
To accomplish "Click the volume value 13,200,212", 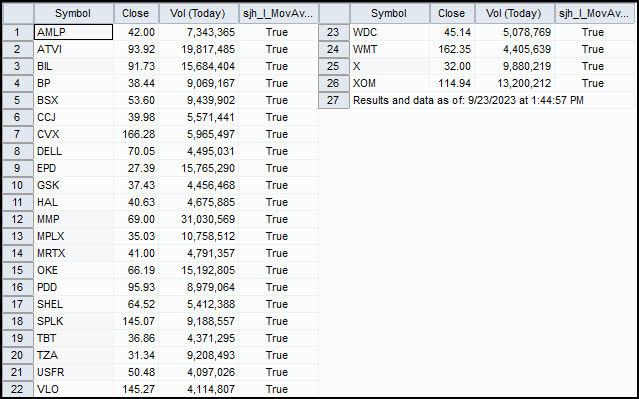I will point(524,83).
